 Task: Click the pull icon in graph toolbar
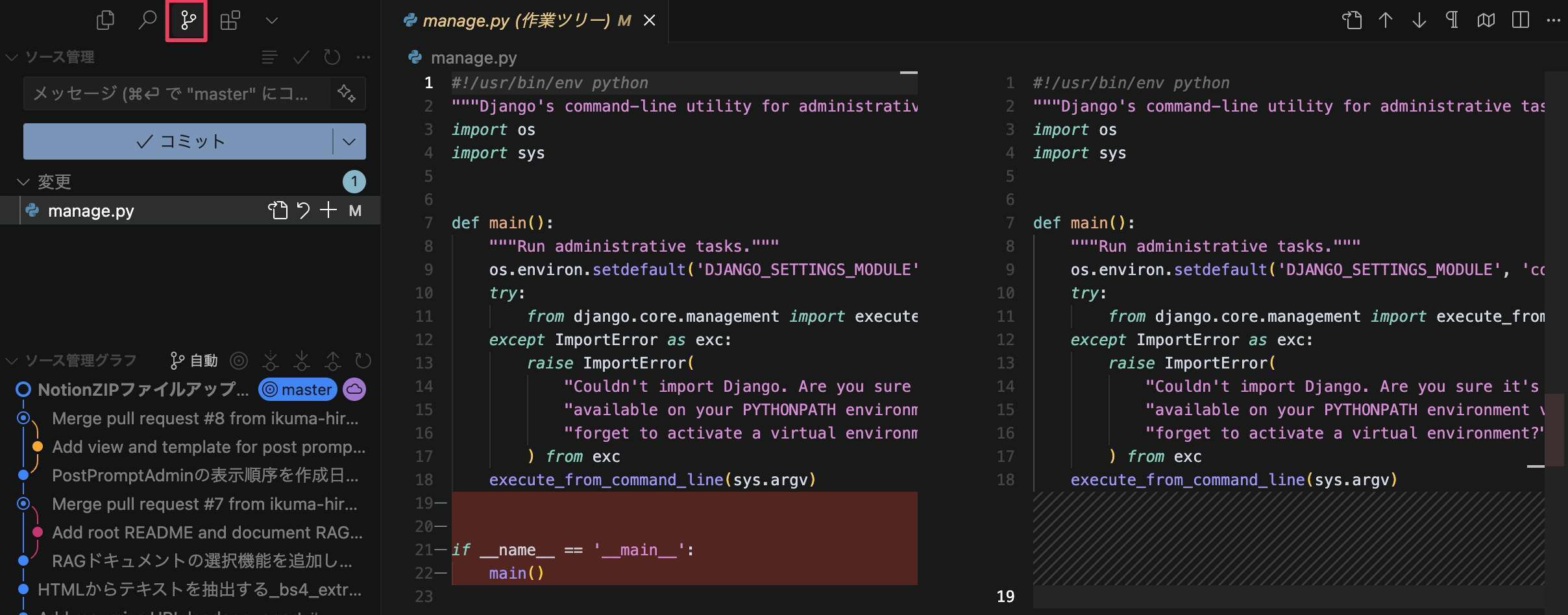[x=302, y=361]
